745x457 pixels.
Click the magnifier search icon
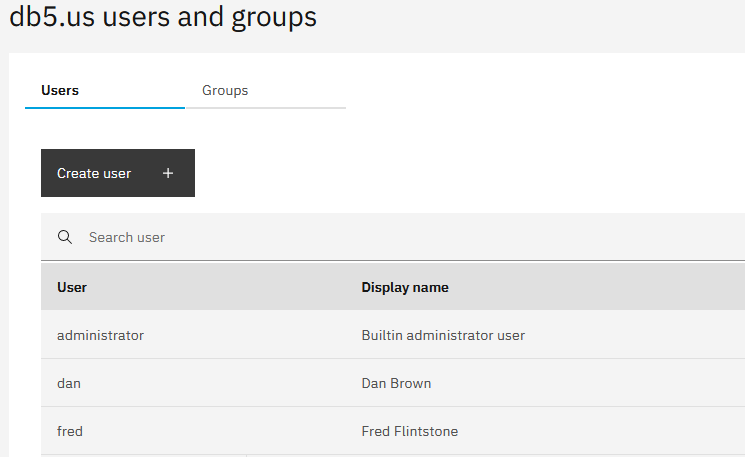65,237
